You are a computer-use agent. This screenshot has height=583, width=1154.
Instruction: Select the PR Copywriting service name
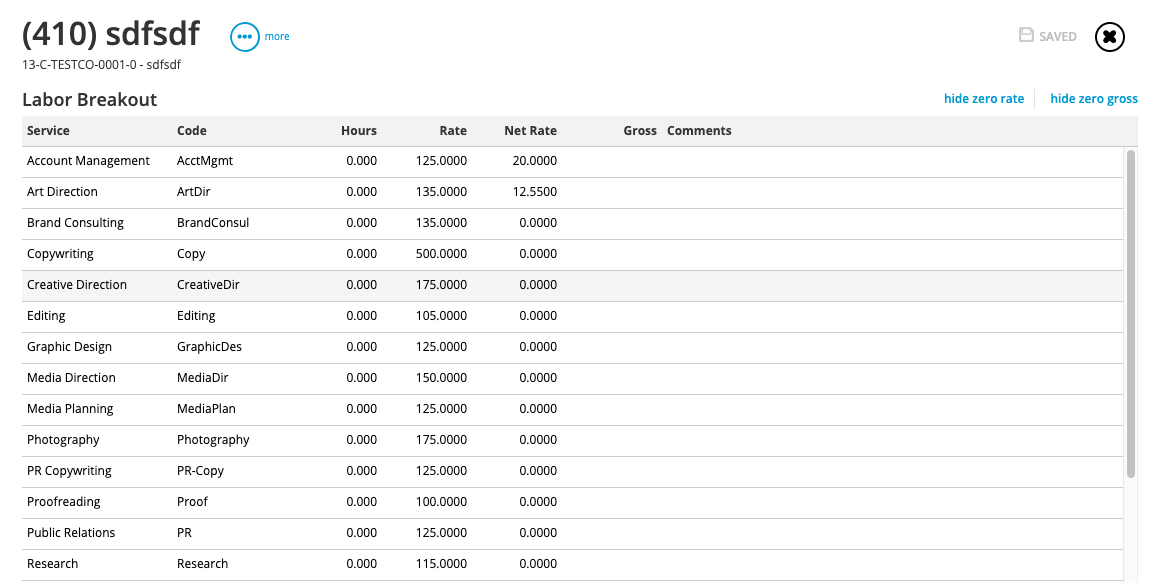tap(69, 470)
